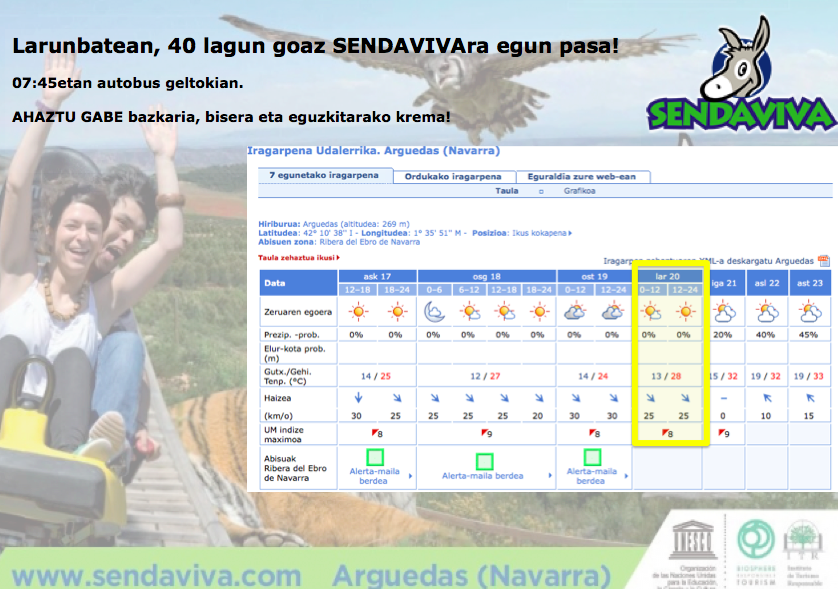This screenshot has height=589, width=838.
Task: Click the ask 17 column header
Action: [377, 276]
